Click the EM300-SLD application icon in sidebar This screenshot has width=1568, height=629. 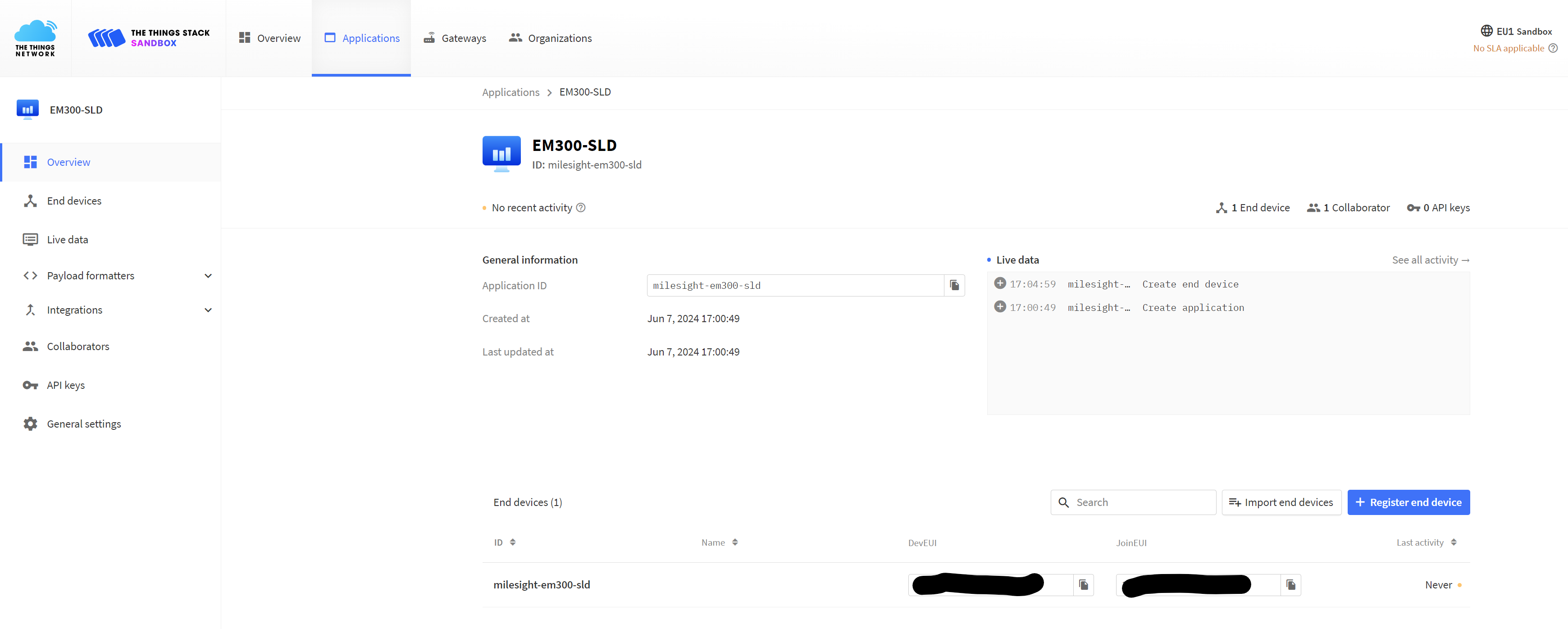[27, 109]
